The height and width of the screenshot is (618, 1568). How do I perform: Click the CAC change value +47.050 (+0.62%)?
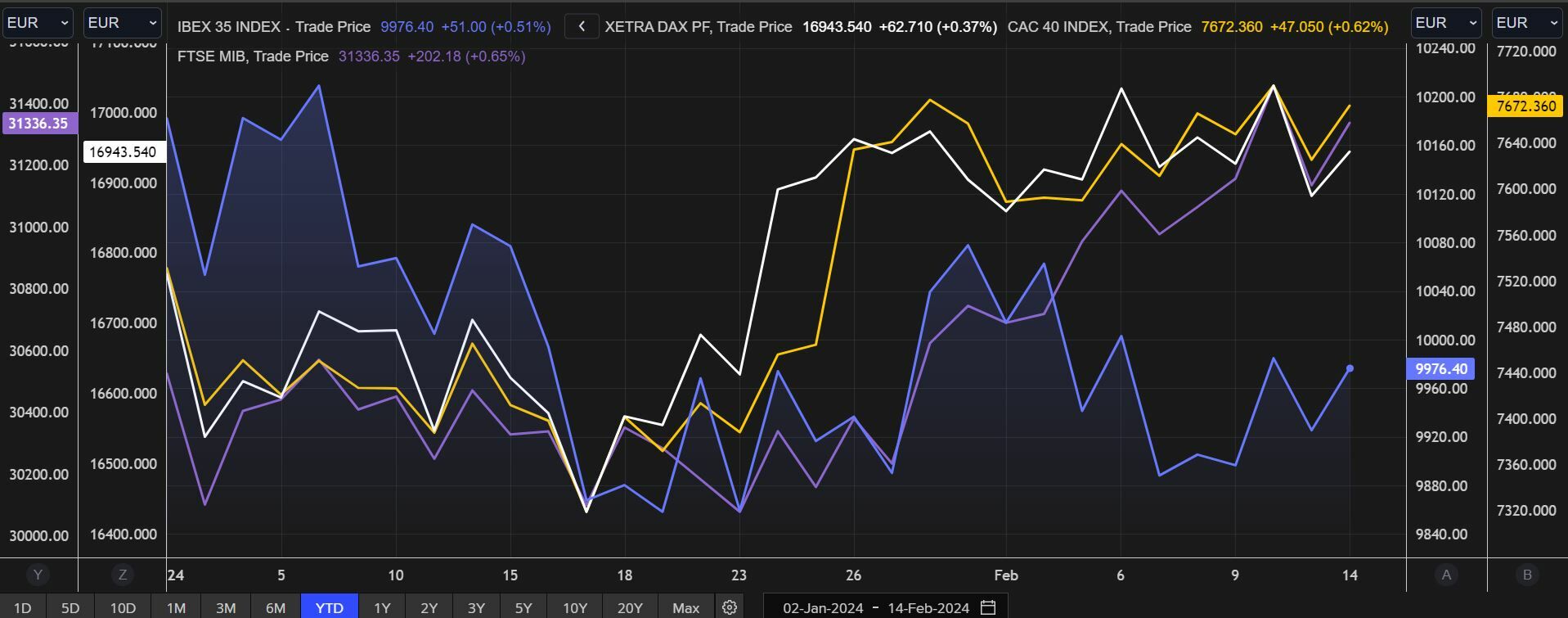pos(1329,27)
